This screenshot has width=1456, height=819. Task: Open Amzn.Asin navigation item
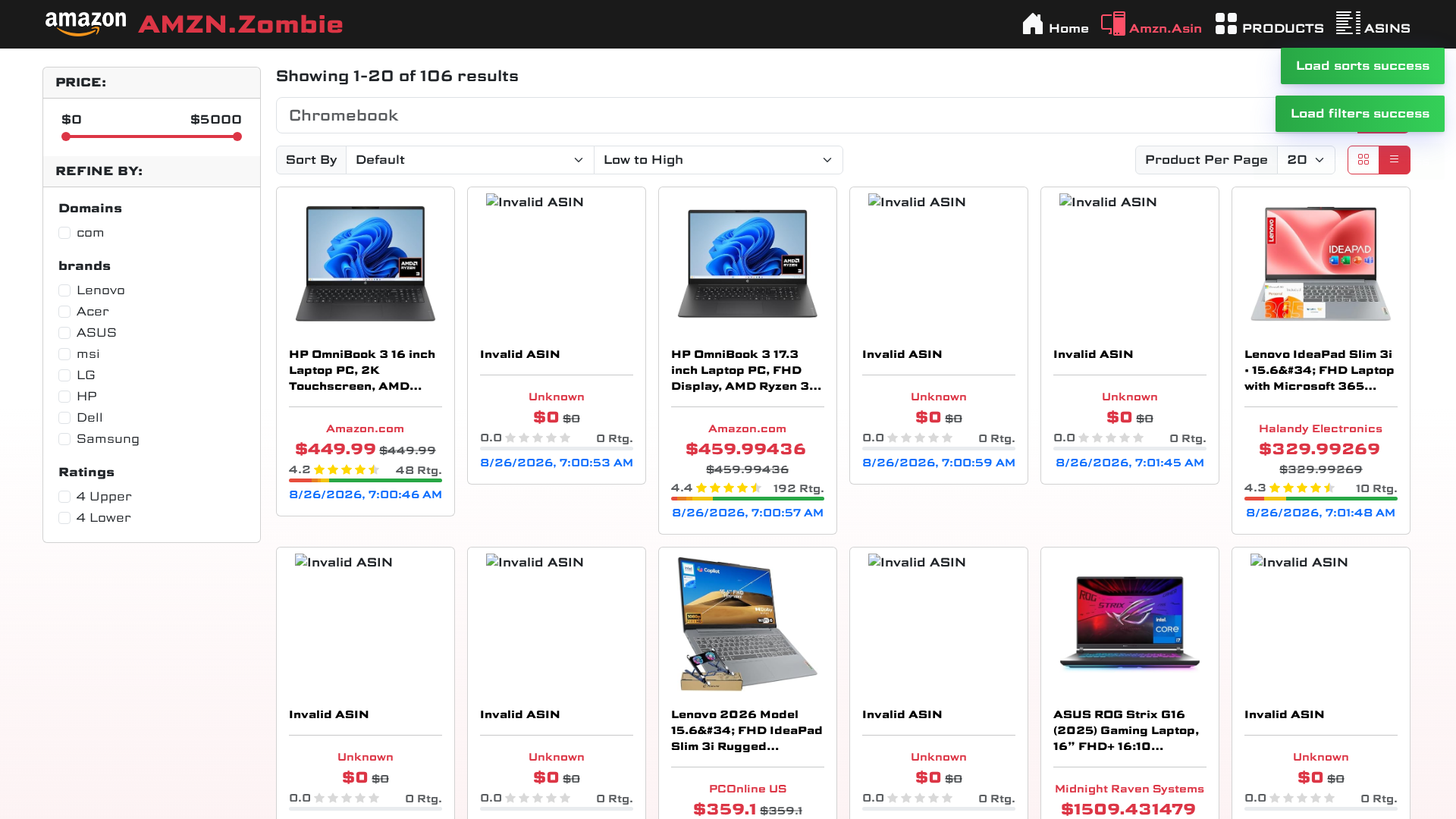click(x=1165, y=28)
